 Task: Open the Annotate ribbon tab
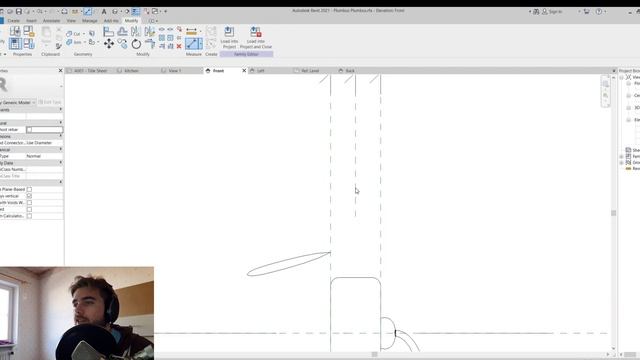coord(51,20)
